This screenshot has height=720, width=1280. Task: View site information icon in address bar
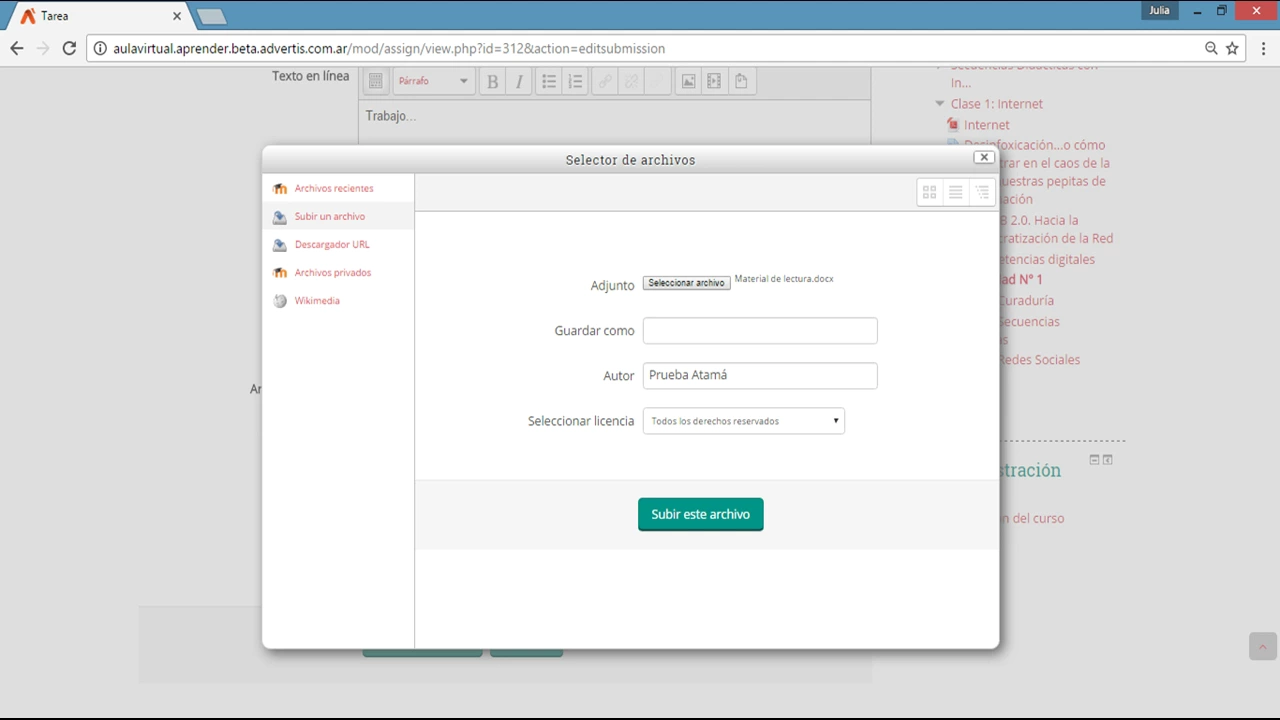point(100,48)
